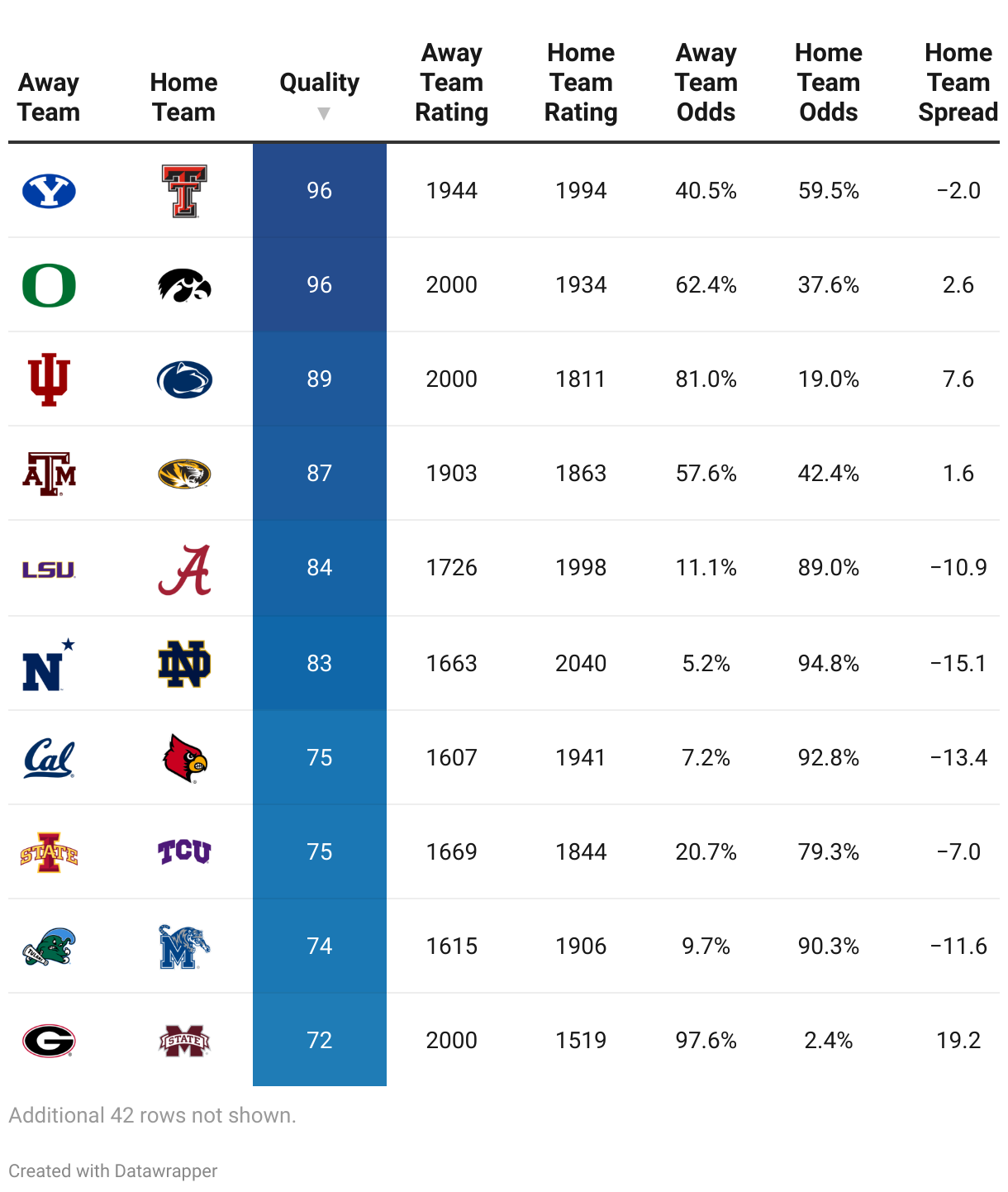Click the Memphis Tigers logo
Image resolution: width=1008 pixels, height=1192 pixels.
click(184, 946)
